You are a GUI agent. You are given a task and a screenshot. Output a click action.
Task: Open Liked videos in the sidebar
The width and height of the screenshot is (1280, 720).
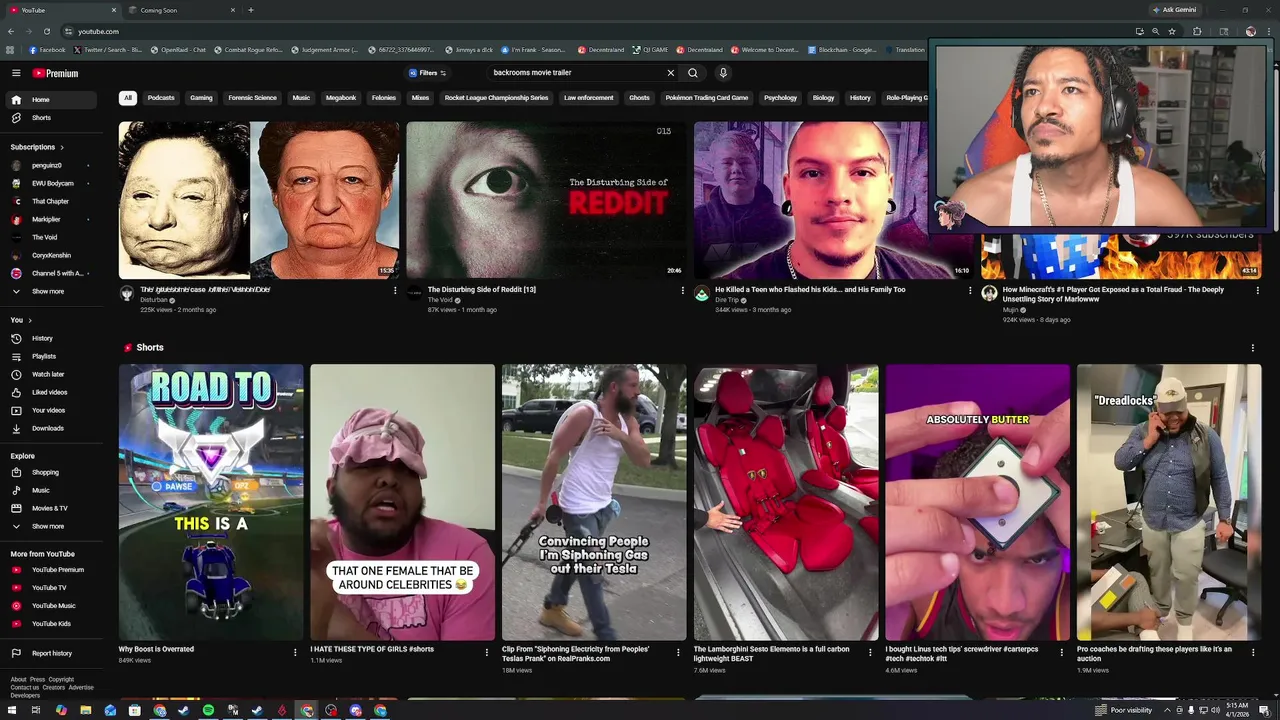[50, 392]
